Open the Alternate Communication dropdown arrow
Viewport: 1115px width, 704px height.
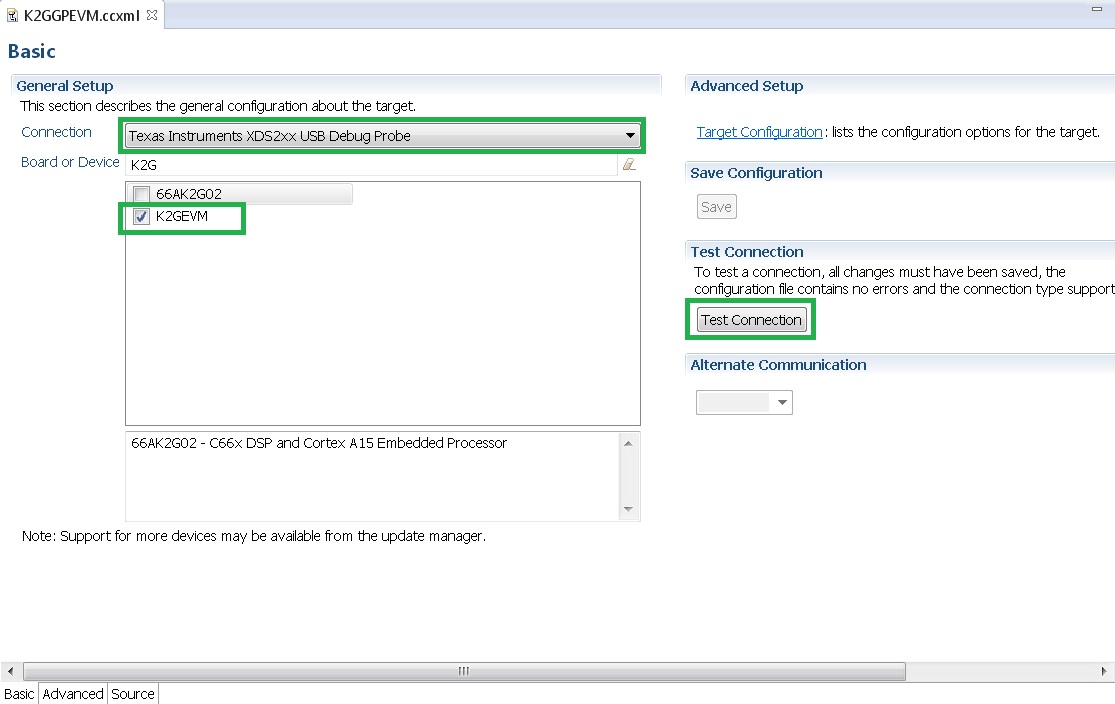pyautogui.click(x=784, y=402)
